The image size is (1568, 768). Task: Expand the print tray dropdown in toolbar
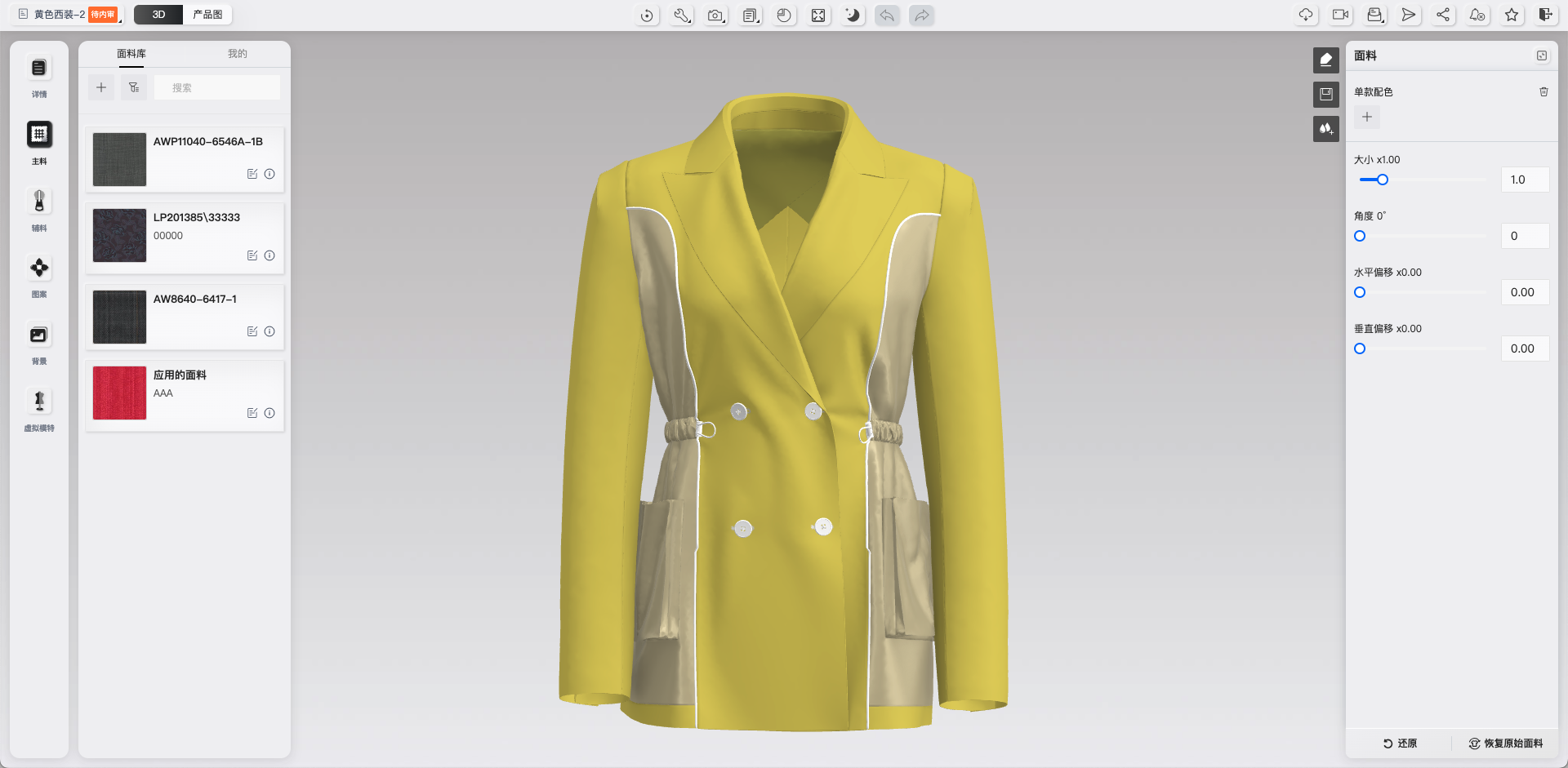tap(1375, 15)
